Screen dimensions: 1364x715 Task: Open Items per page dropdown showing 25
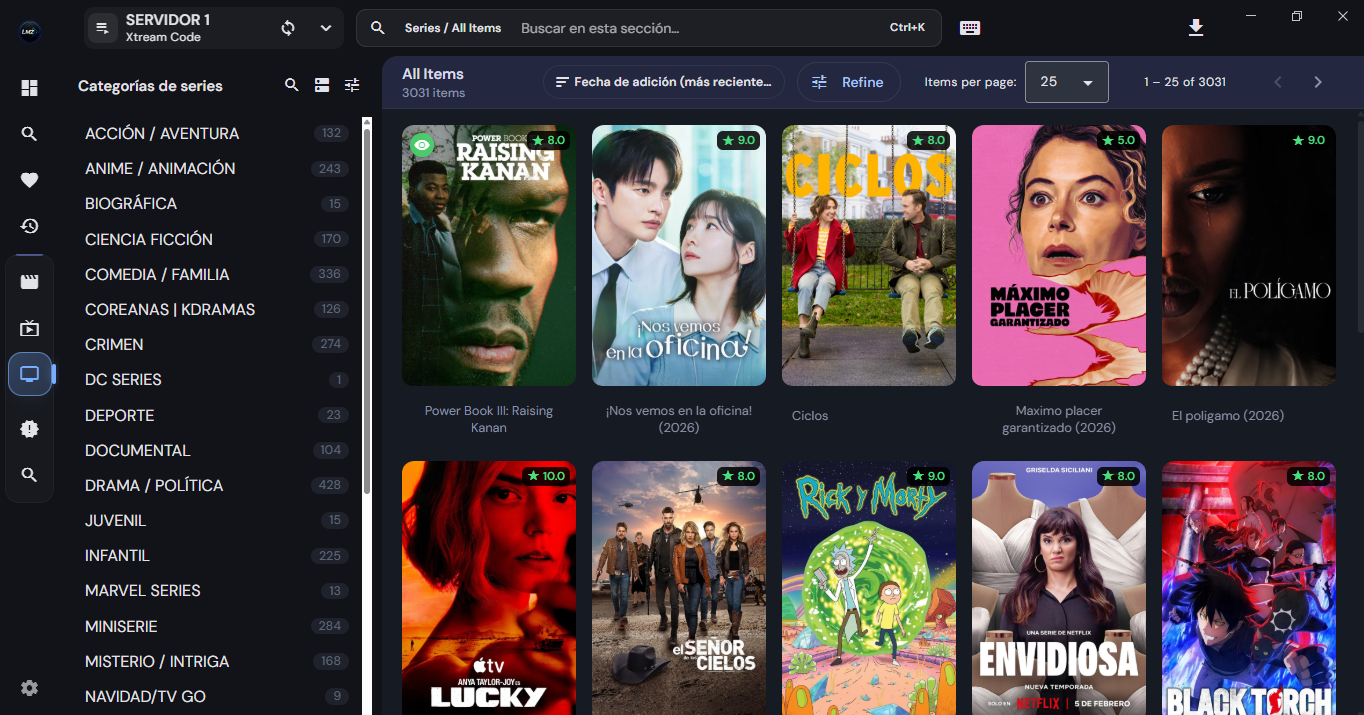tap(1067, 82)
